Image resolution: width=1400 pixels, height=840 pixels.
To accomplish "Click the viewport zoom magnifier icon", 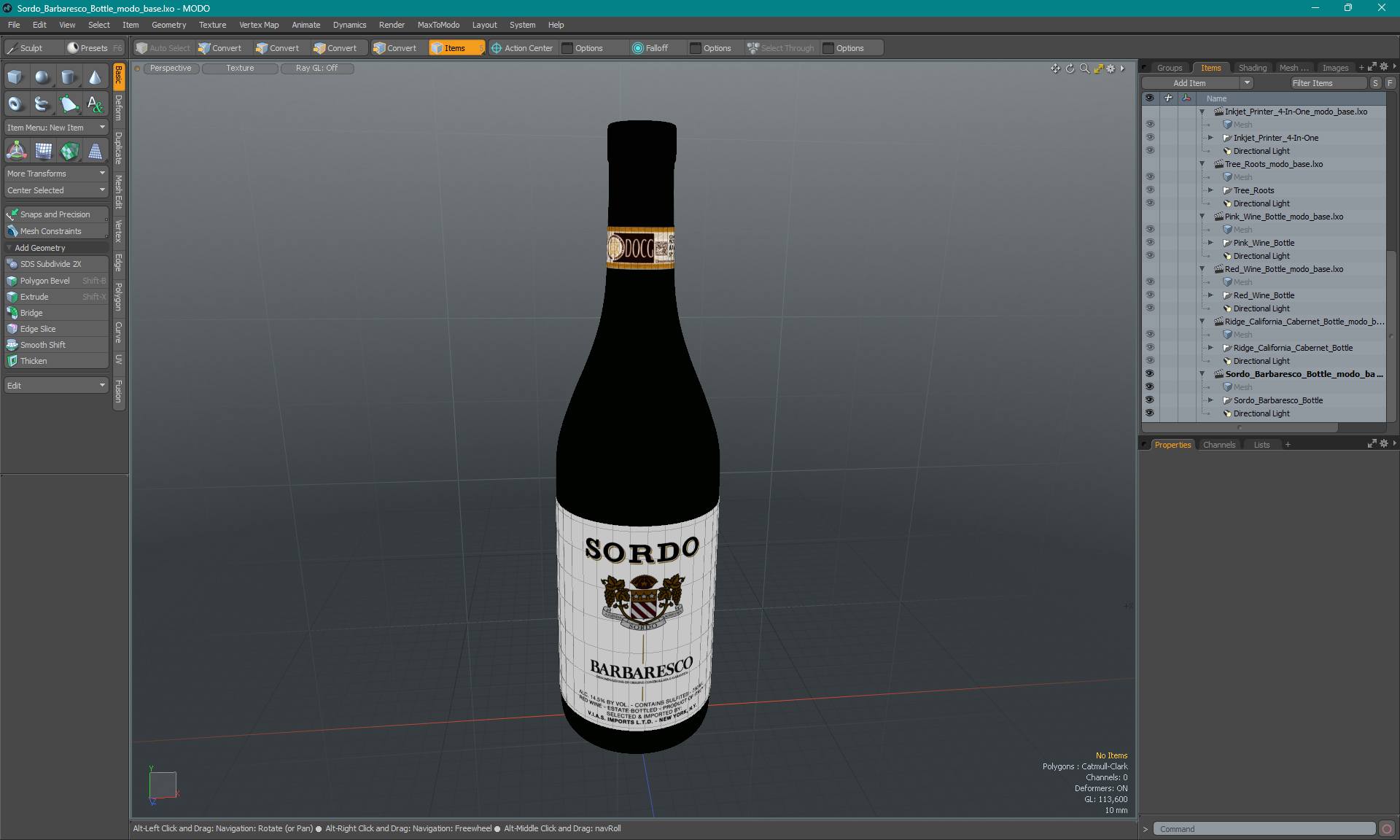I will (x=1084, y=69).
